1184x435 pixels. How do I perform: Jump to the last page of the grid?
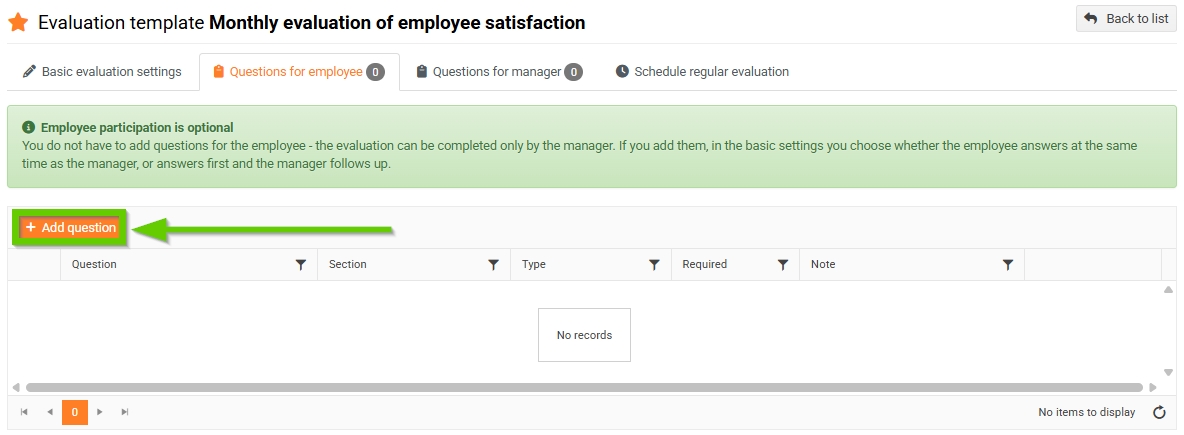[x=125, y=412]
